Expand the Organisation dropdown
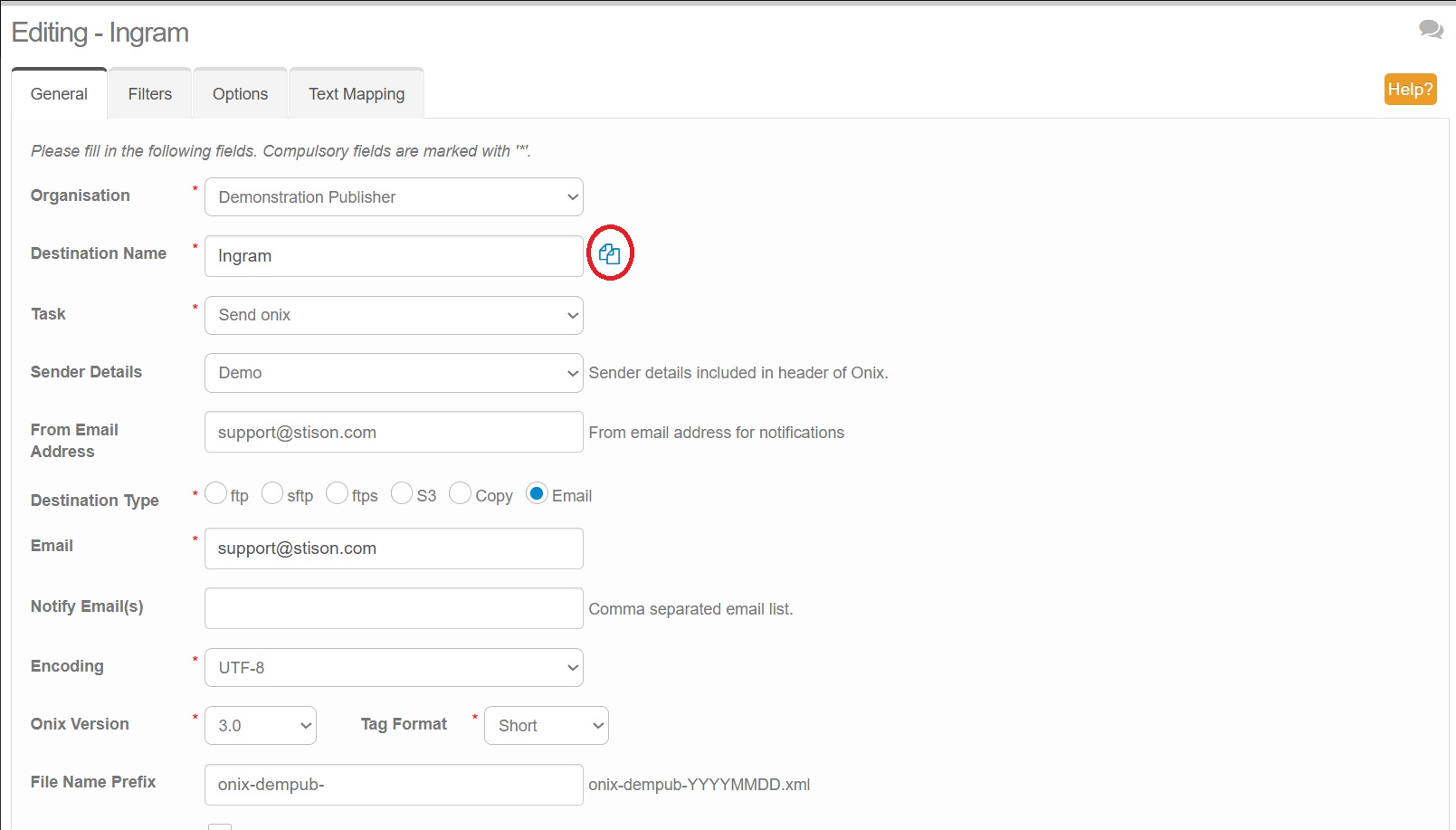The height and width of the screenshot is (830, 1456). (x=394, y=197)
